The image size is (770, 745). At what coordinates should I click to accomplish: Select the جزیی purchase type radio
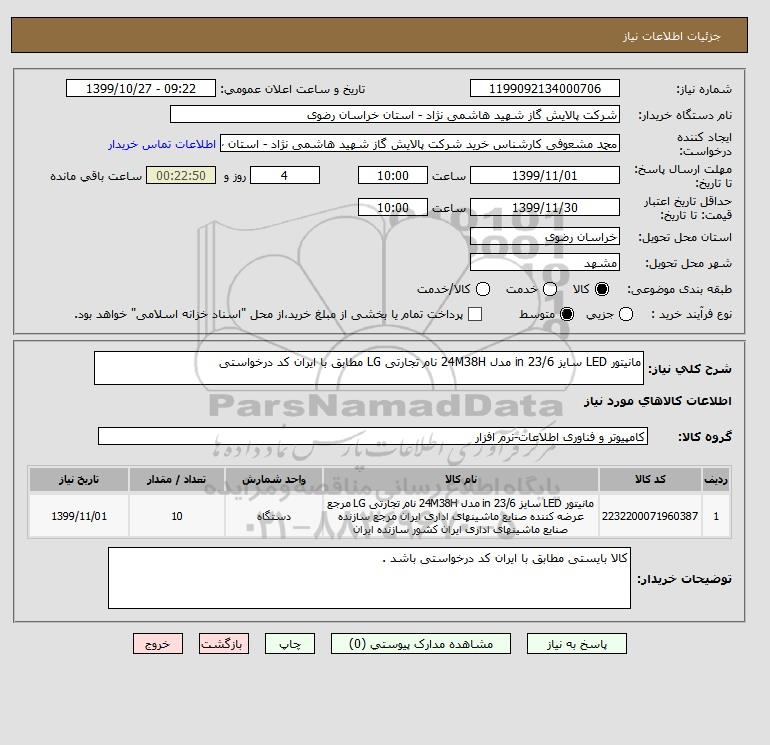click(626, 314)
